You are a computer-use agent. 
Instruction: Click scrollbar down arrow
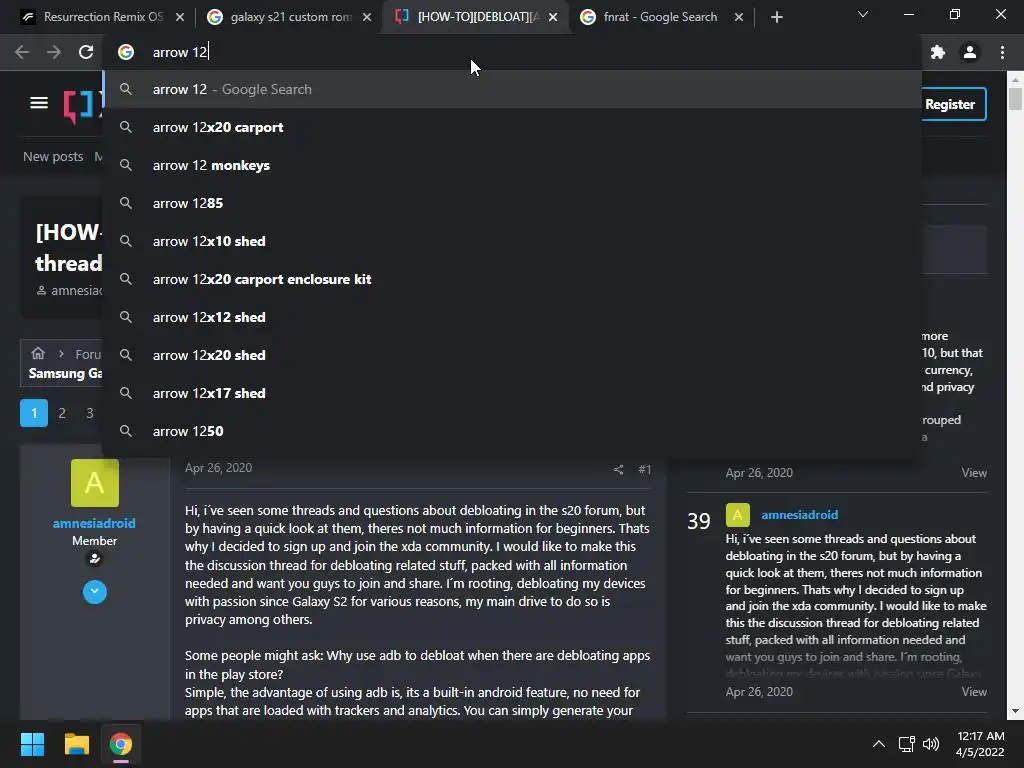1015,711
